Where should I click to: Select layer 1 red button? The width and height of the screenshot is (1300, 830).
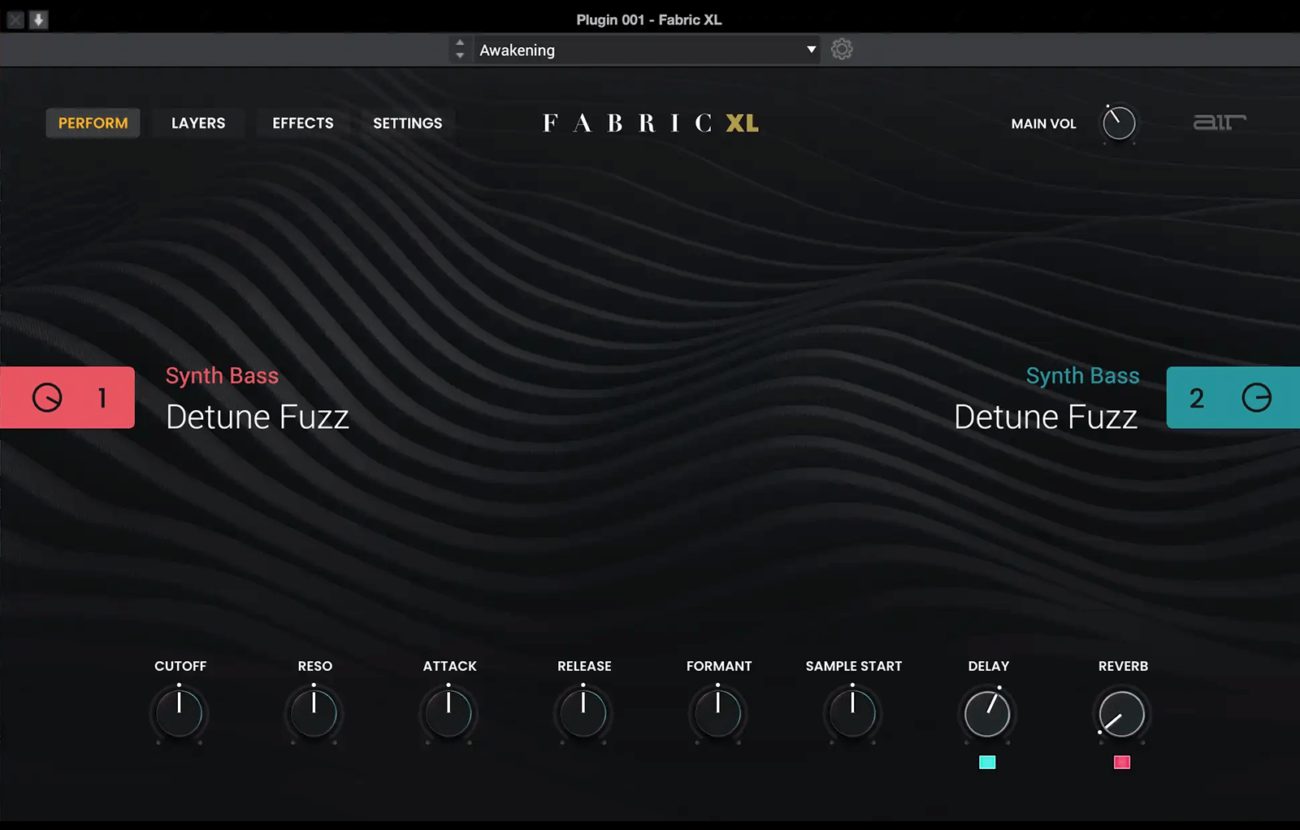67,397
